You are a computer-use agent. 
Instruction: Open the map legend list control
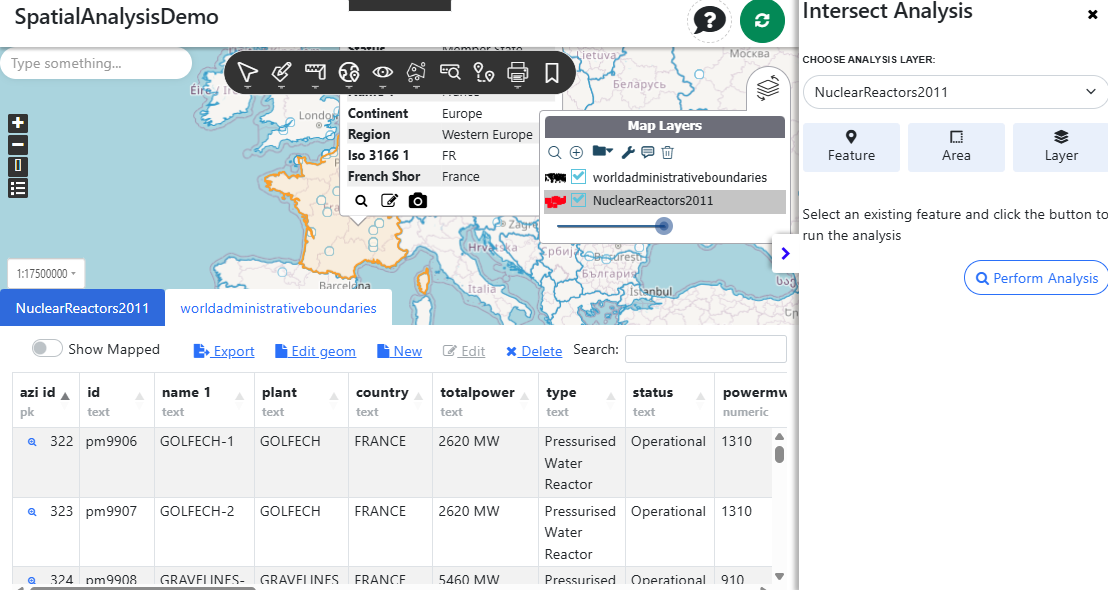point(18,189)
